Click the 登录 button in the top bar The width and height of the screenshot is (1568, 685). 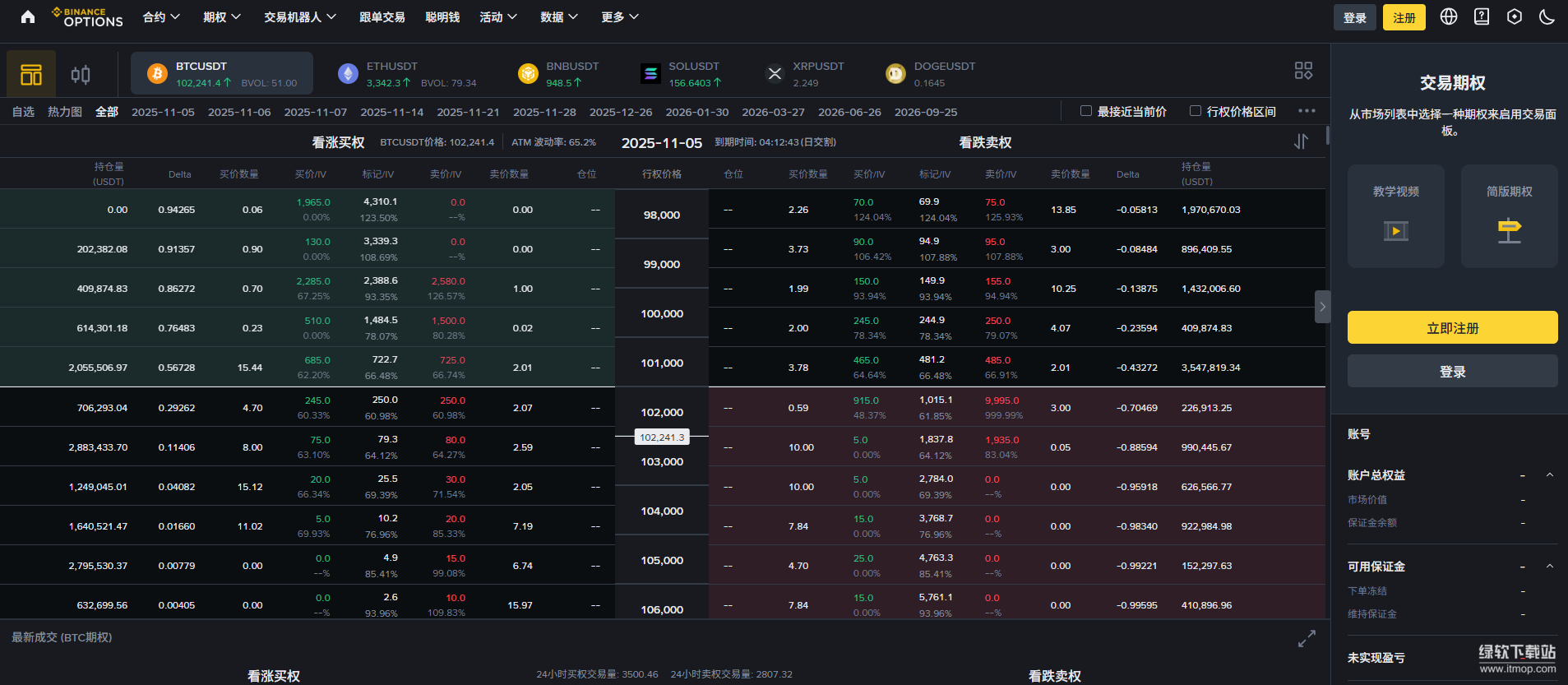click(1354, 17)
